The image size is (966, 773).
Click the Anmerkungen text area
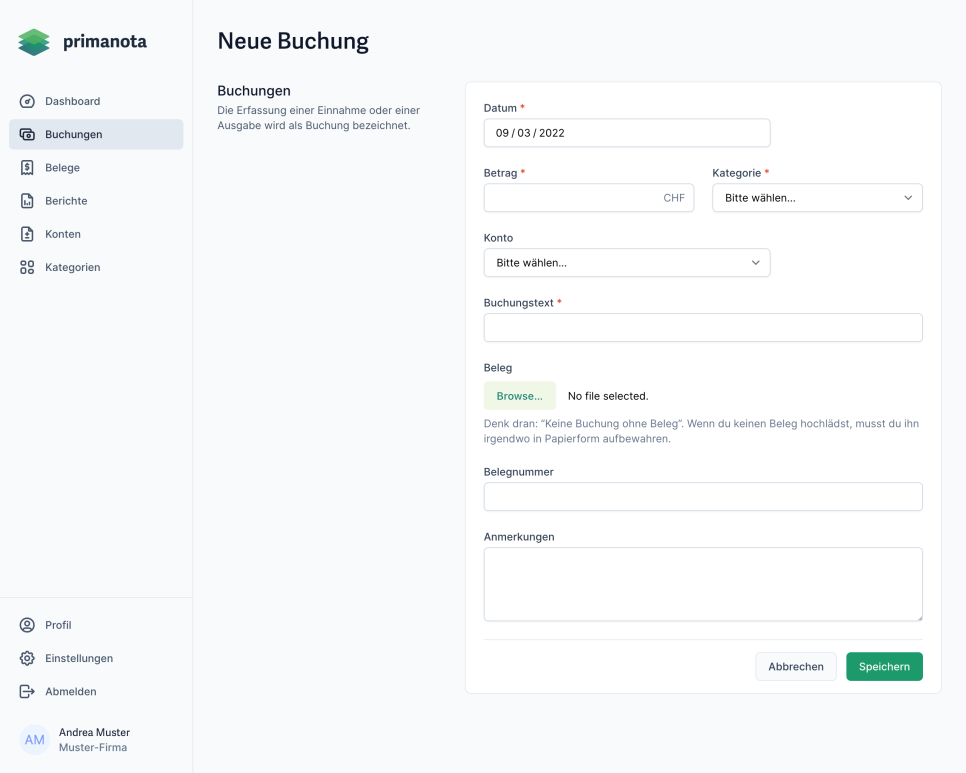(x=703, y=584)
